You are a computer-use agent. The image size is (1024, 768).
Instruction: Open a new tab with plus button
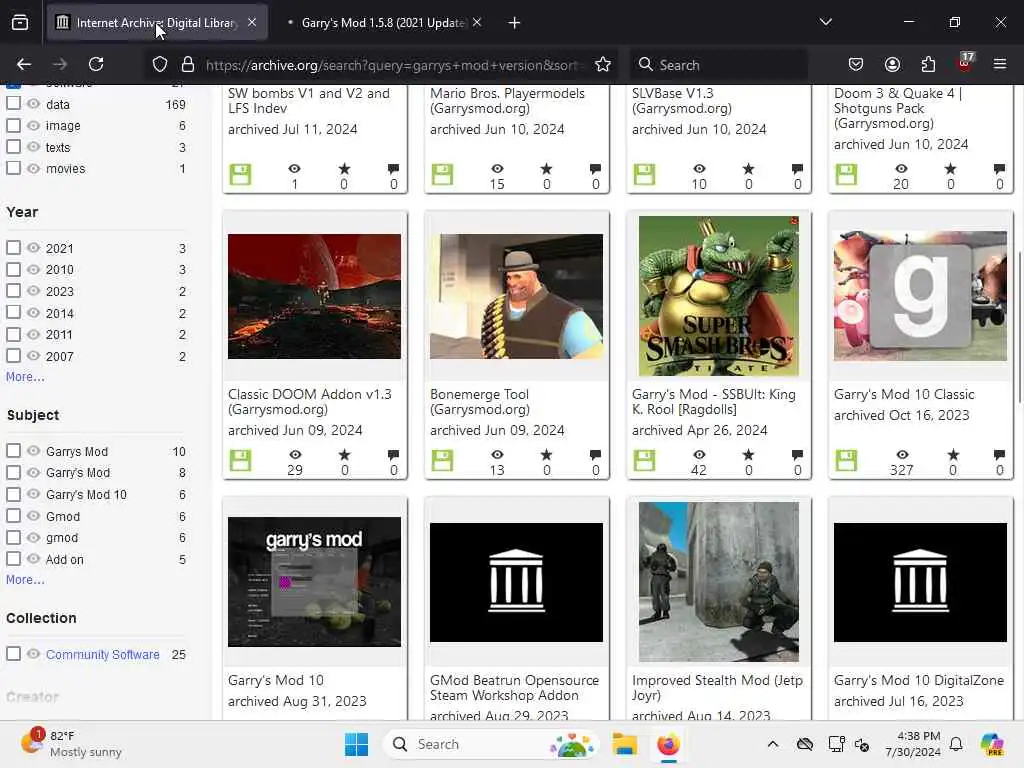click(x=514, y=23)
